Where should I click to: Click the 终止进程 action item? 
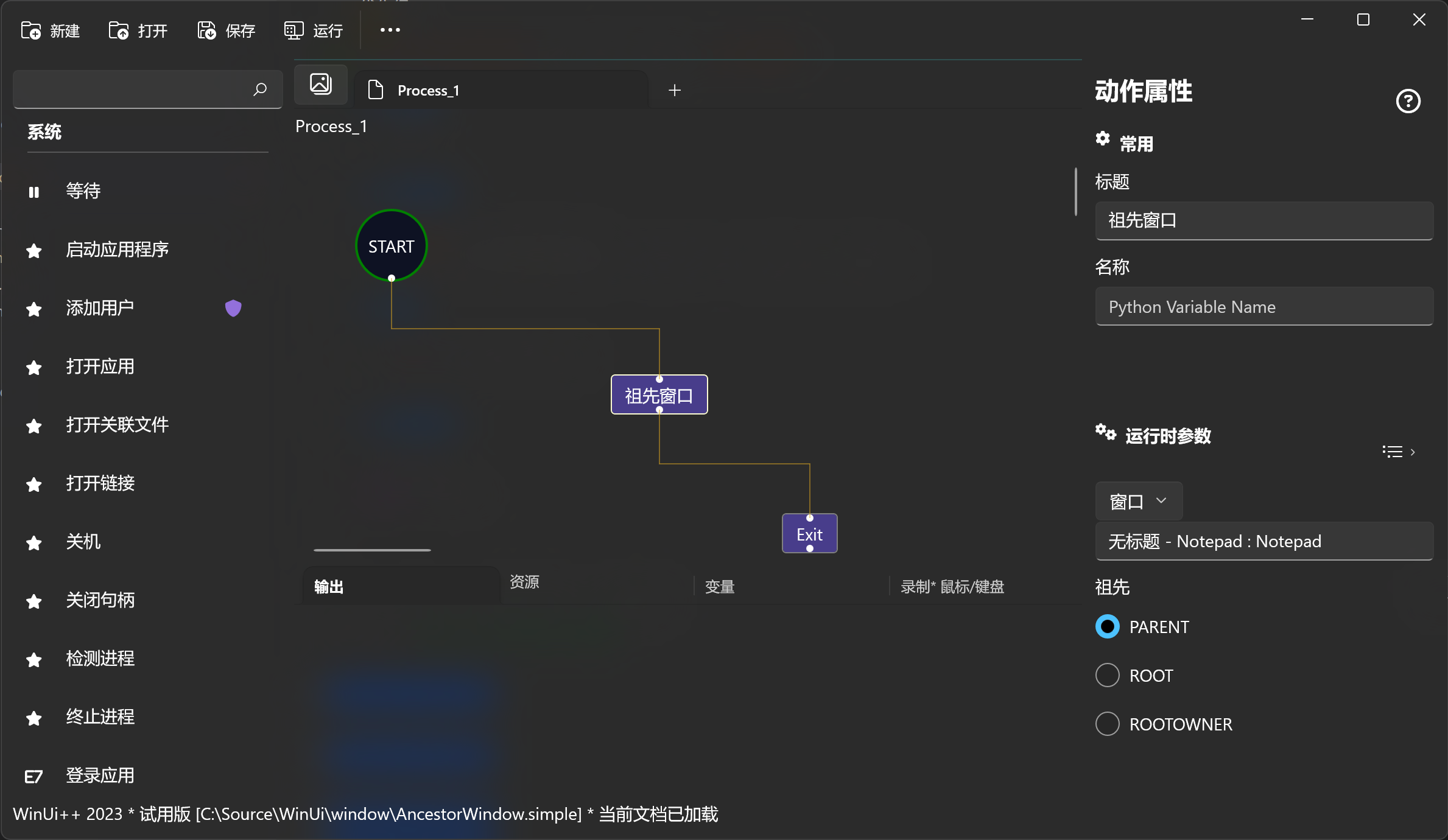coord(100,717)
